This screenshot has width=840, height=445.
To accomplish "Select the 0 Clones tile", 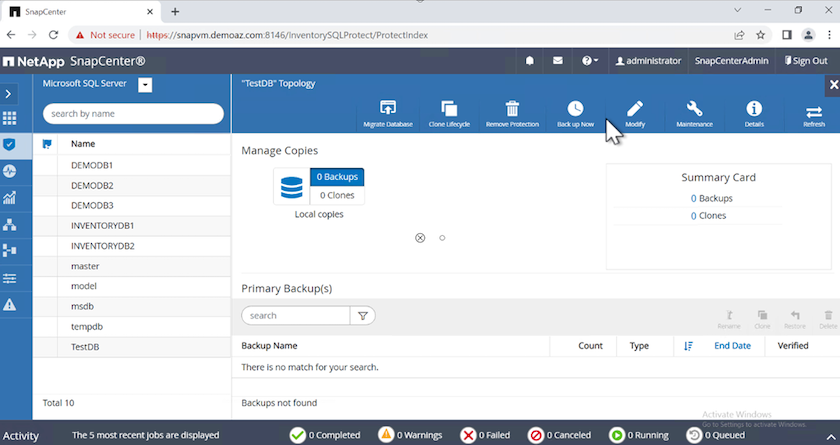I will pyautogui.click(x=337, y=195).
